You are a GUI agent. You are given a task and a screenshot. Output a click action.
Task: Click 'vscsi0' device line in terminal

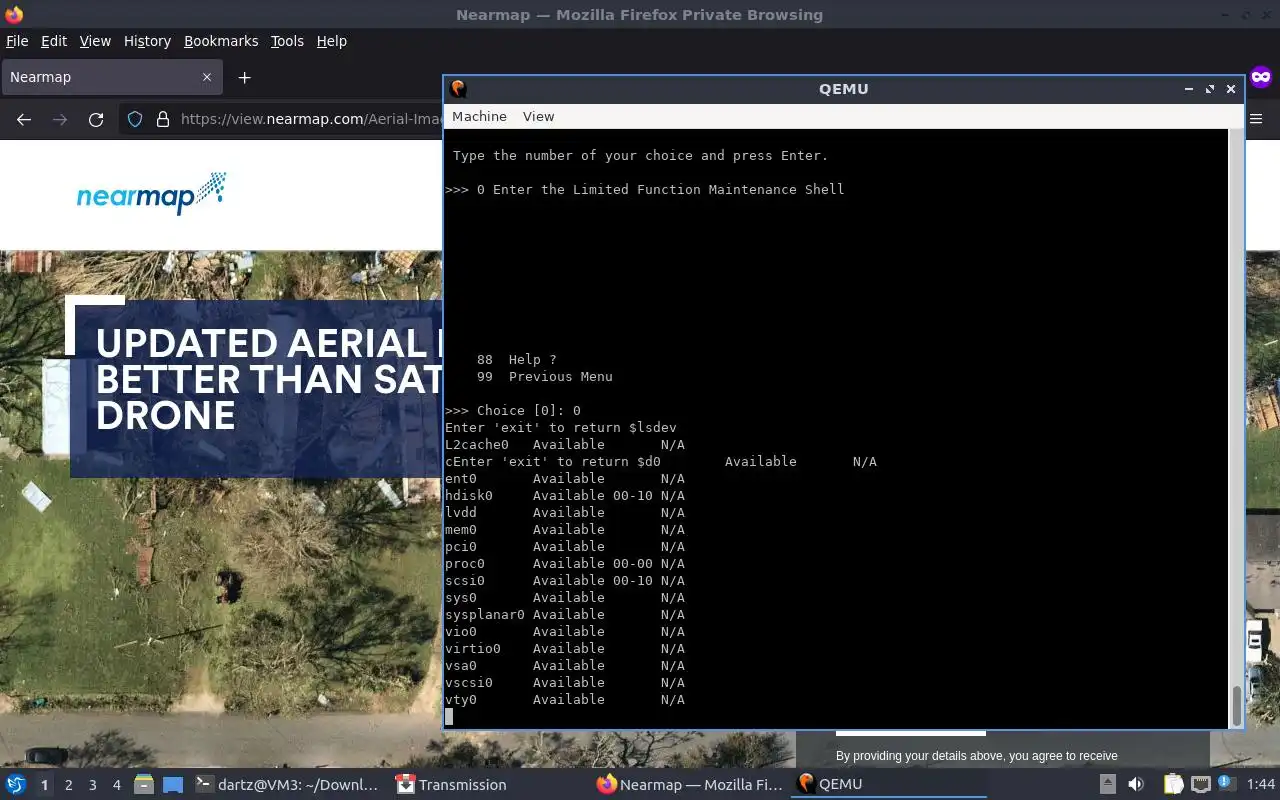pyautogui.click(x=565, y=682)
